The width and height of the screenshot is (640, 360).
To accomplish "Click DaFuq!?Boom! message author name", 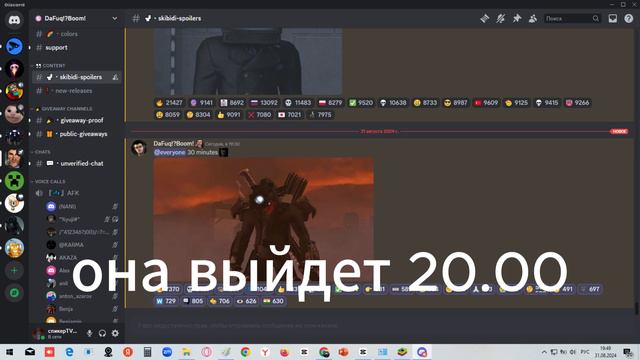I will (173, 143).
